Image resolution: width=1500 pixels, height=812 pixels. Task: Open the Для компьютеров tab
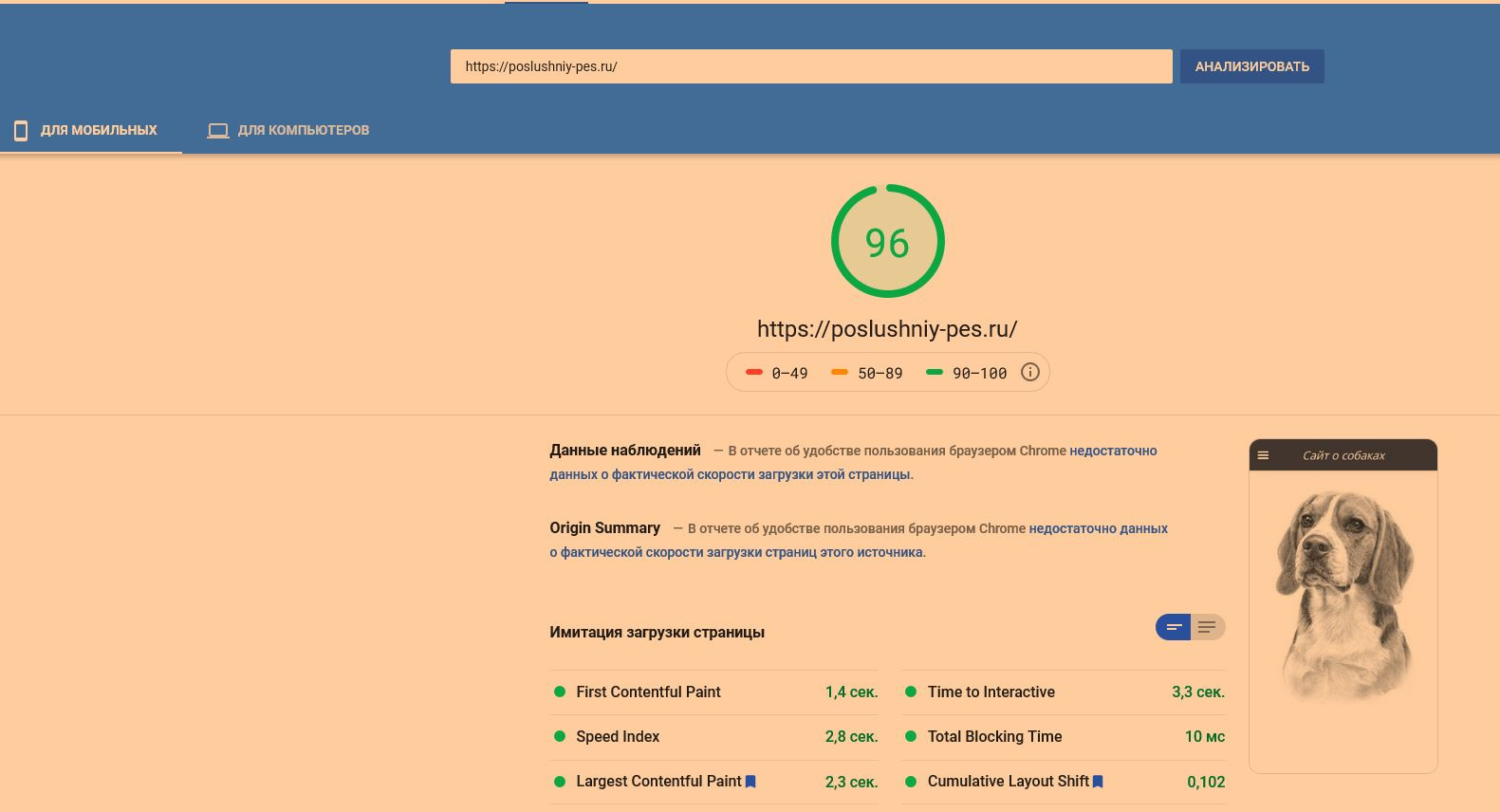(x=303, y=131)
